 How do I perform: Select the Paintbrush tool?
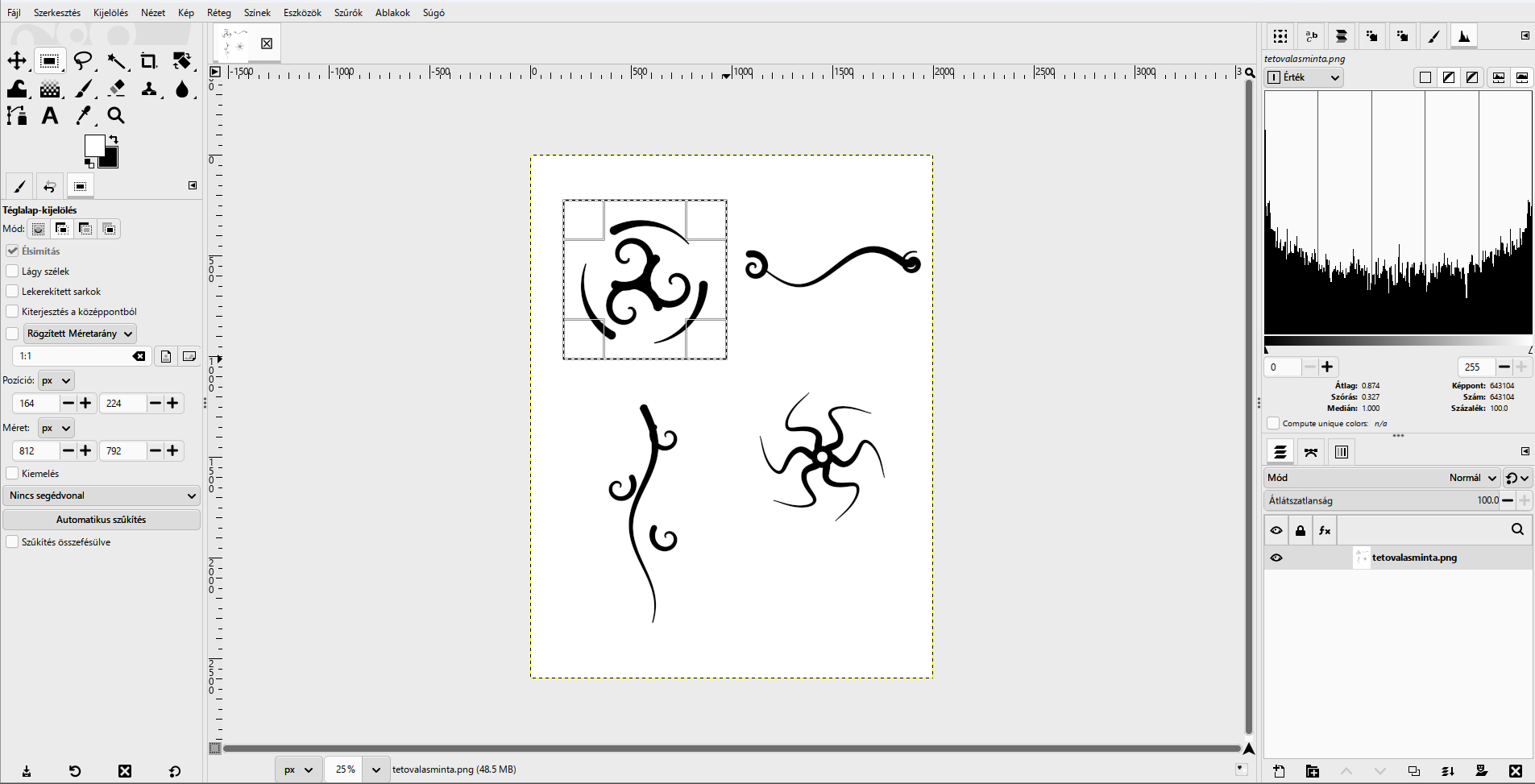(x=83, y=89)
